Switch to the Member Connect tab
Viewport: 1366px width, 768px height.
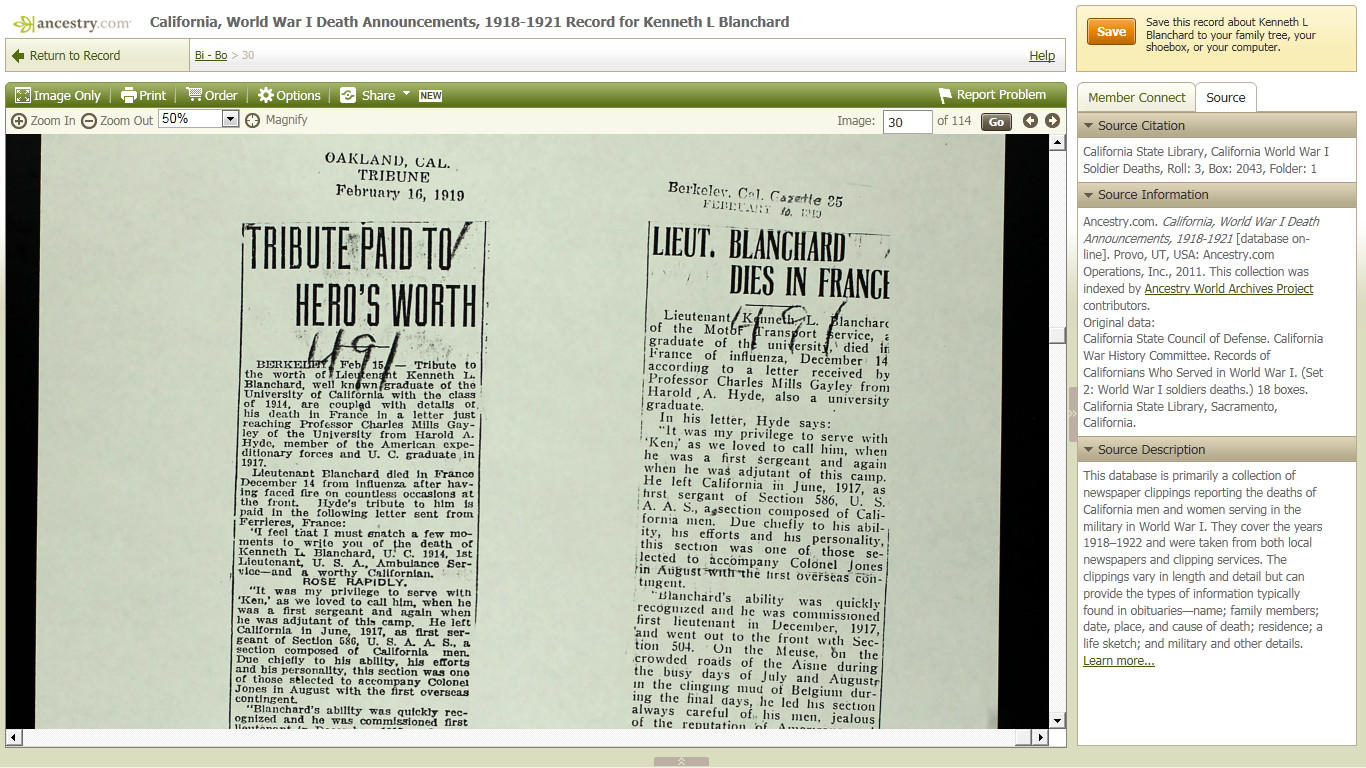click(1136, 97)
